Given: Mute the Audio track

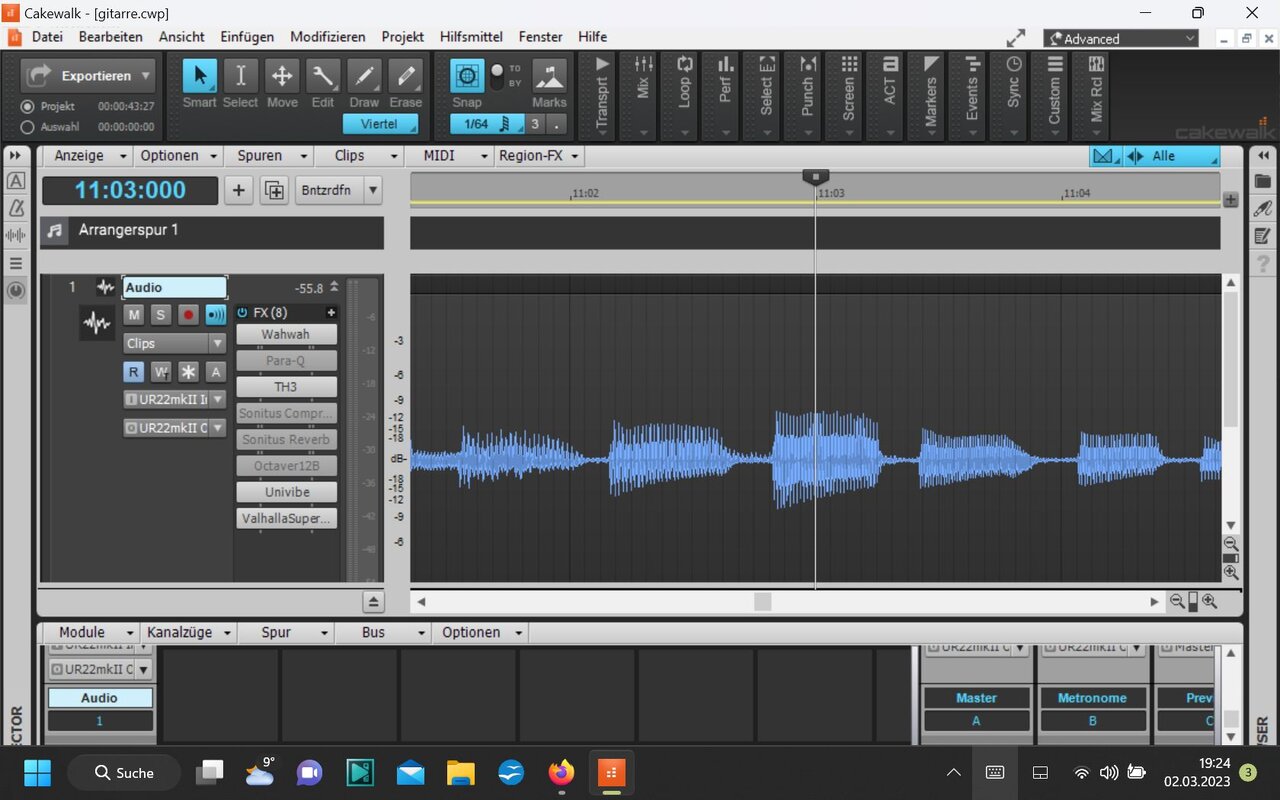Looking at the screenshot, I should [133, 315].
